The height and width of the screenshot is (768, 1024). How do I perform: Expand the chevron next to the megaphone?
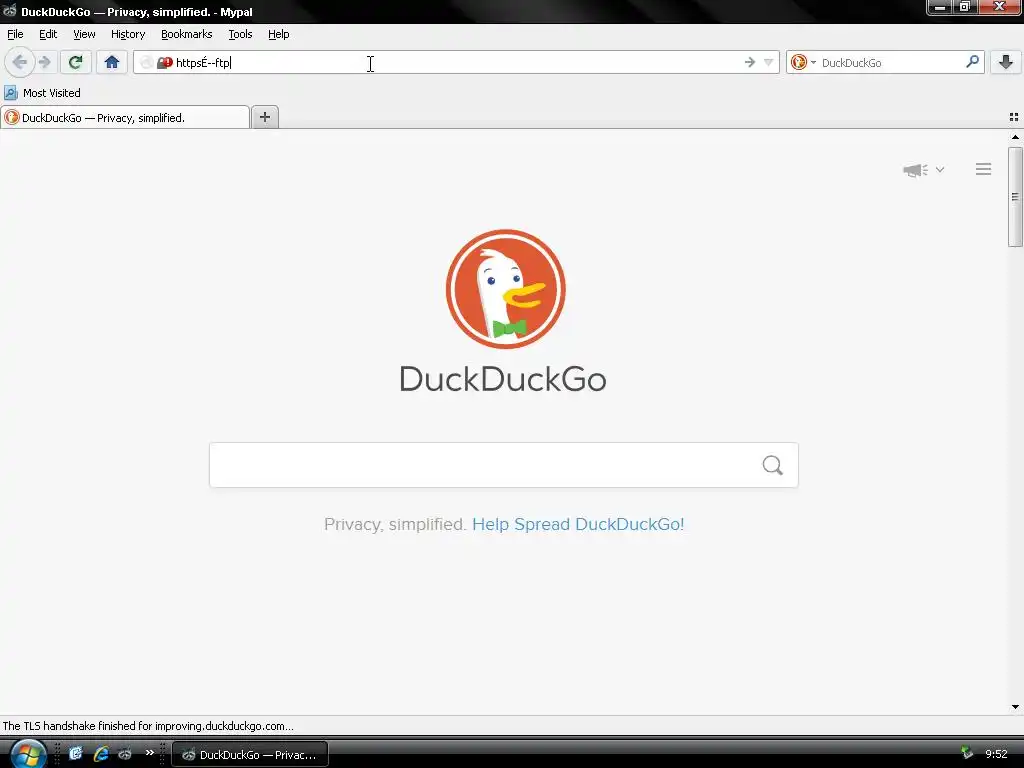coord(940,170)
